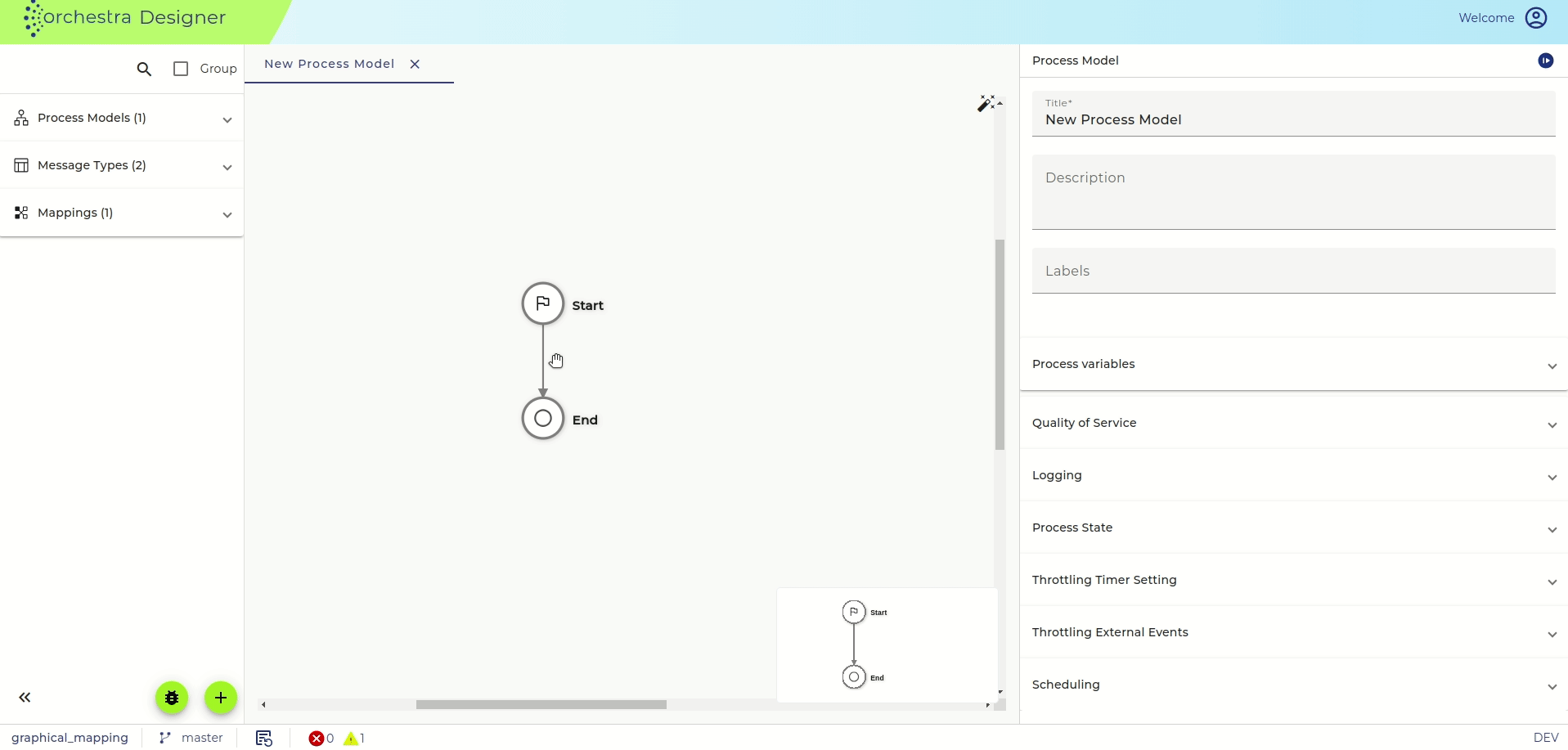
Task: Click the Welcome text in header
Action: click(x=1486, y=18)
